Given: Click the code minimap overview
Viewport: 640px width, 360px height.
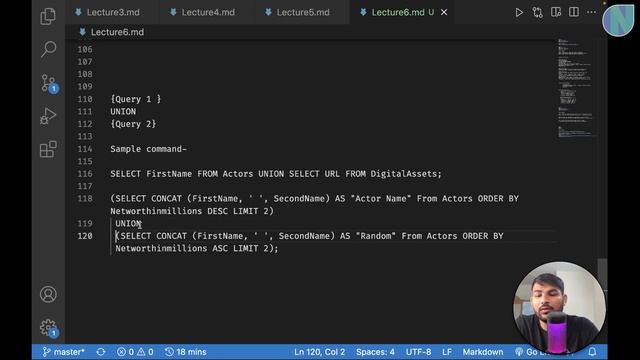Looking at the screenshot, I should pyautogui.click(x=576, y=88).
